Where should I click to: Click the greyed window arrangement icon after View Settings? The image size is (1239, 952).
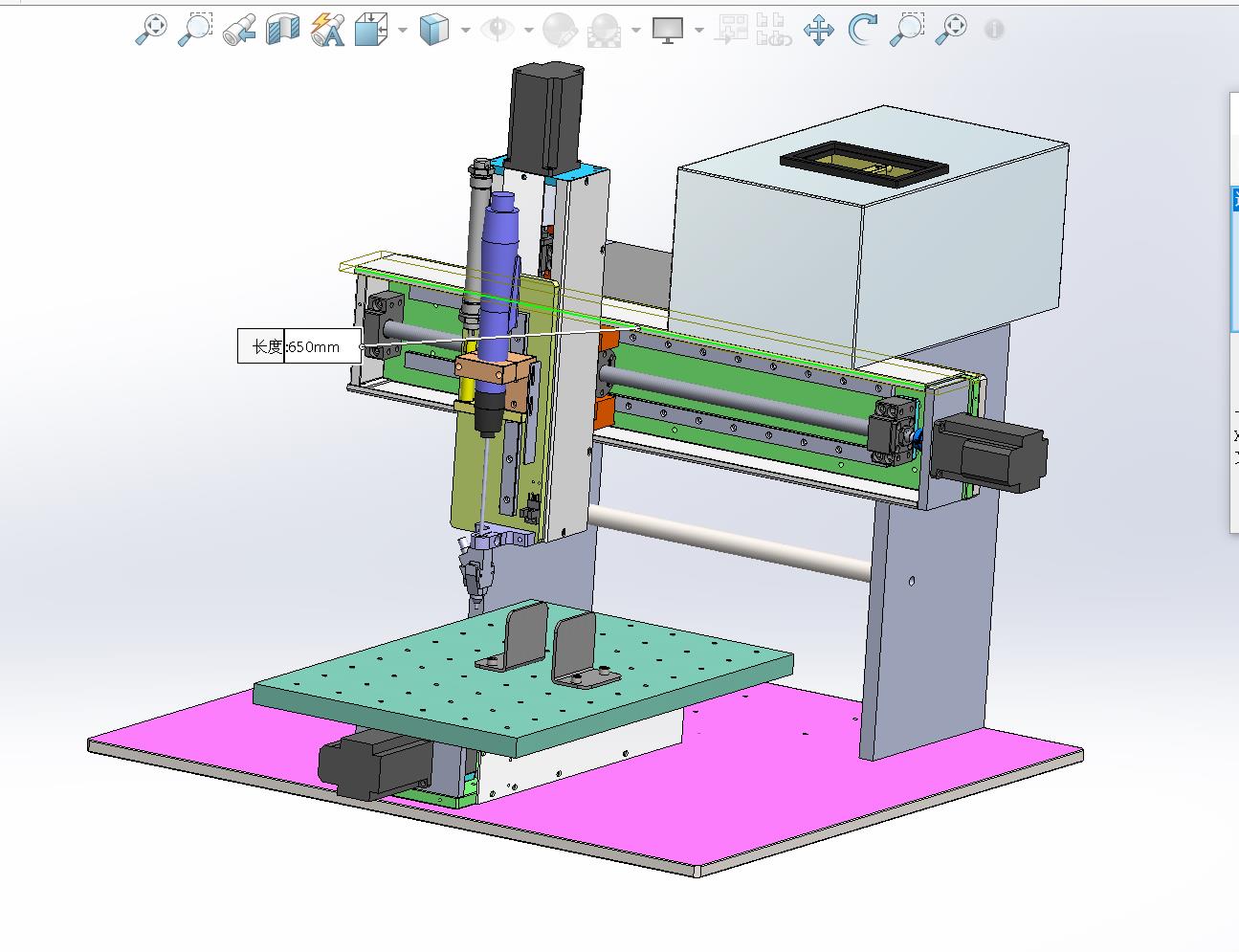[x=733, y=30]
